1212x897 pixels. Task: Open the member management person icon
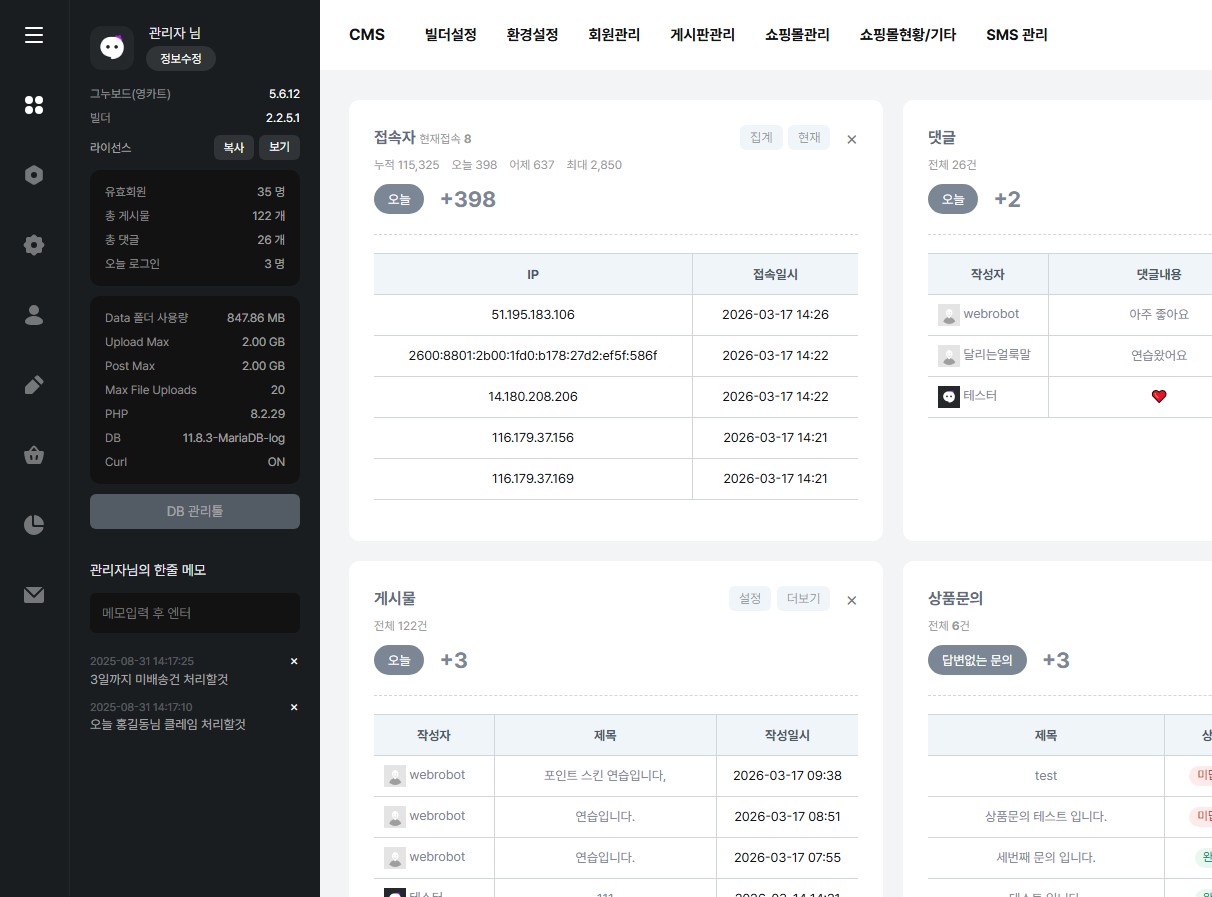pyautogui.click(x=34, y=315)
